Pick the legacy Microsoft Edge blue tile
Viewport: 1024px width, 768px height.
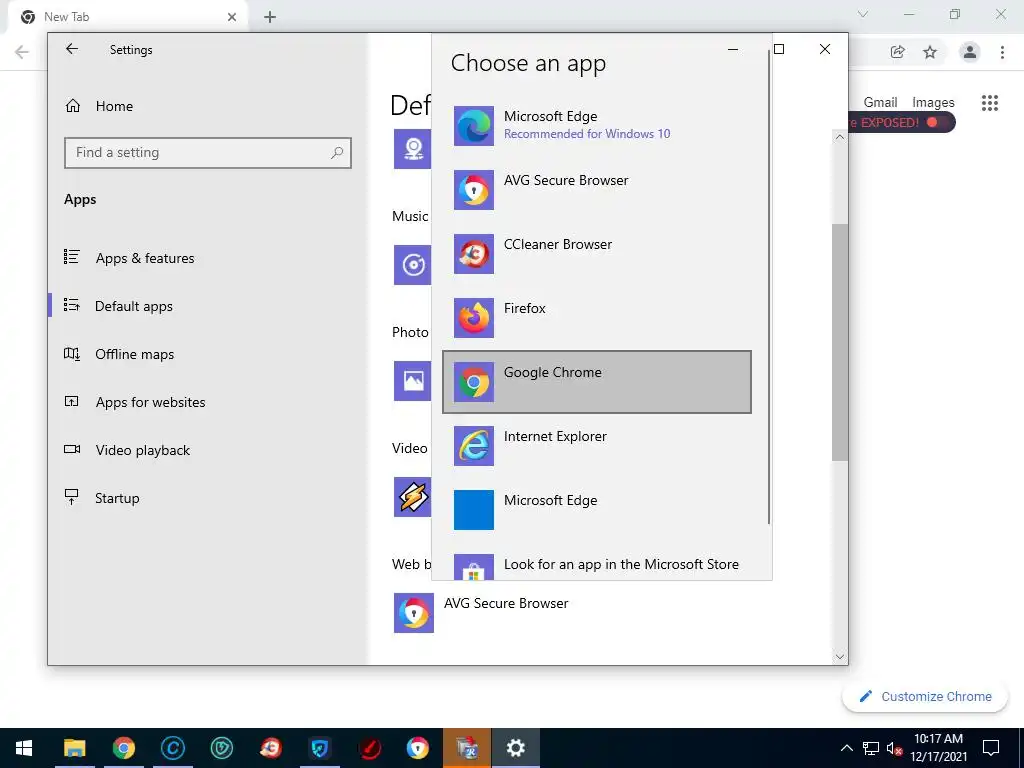(x=597, y=509)
